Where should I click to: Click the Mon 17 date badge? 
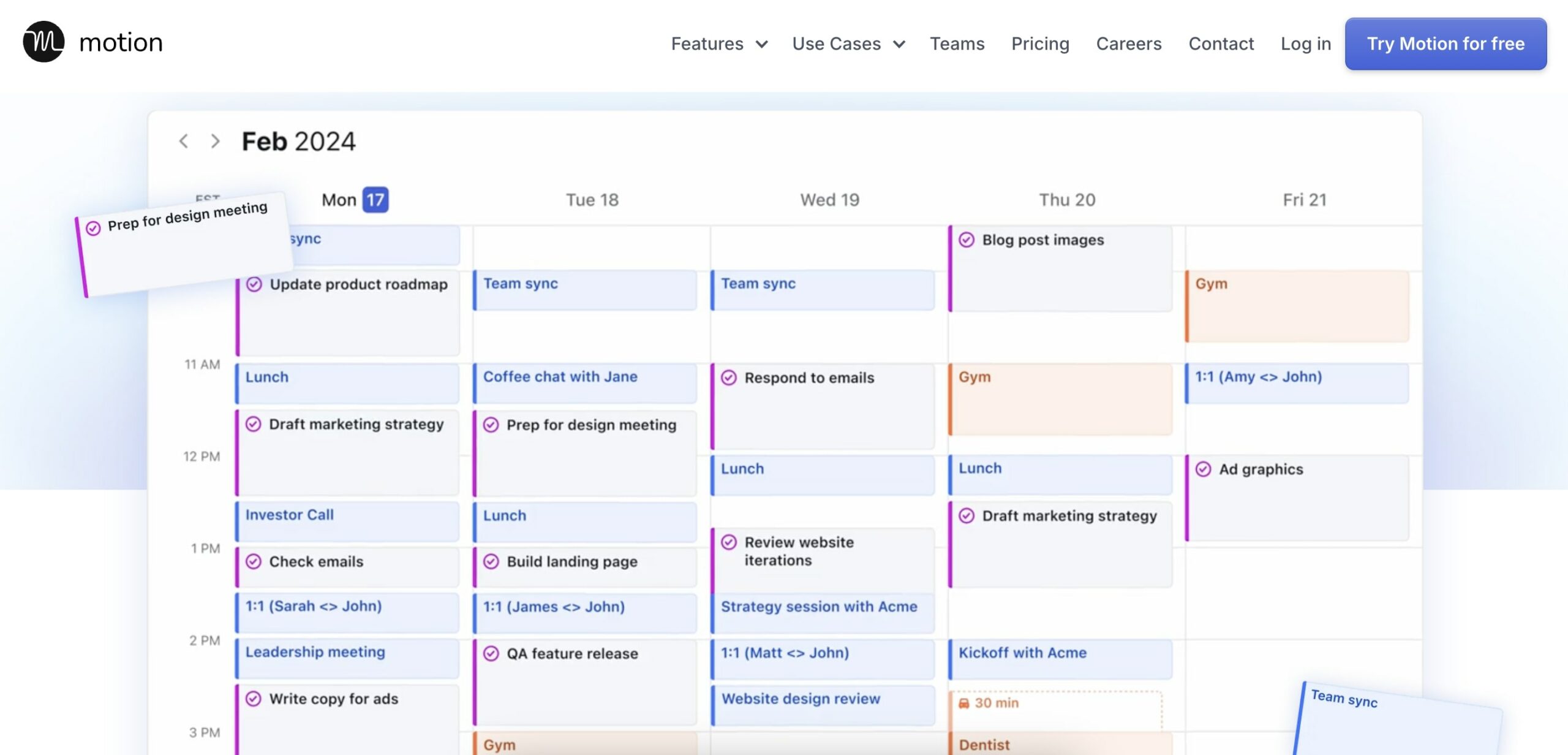[x=375, y=199]
